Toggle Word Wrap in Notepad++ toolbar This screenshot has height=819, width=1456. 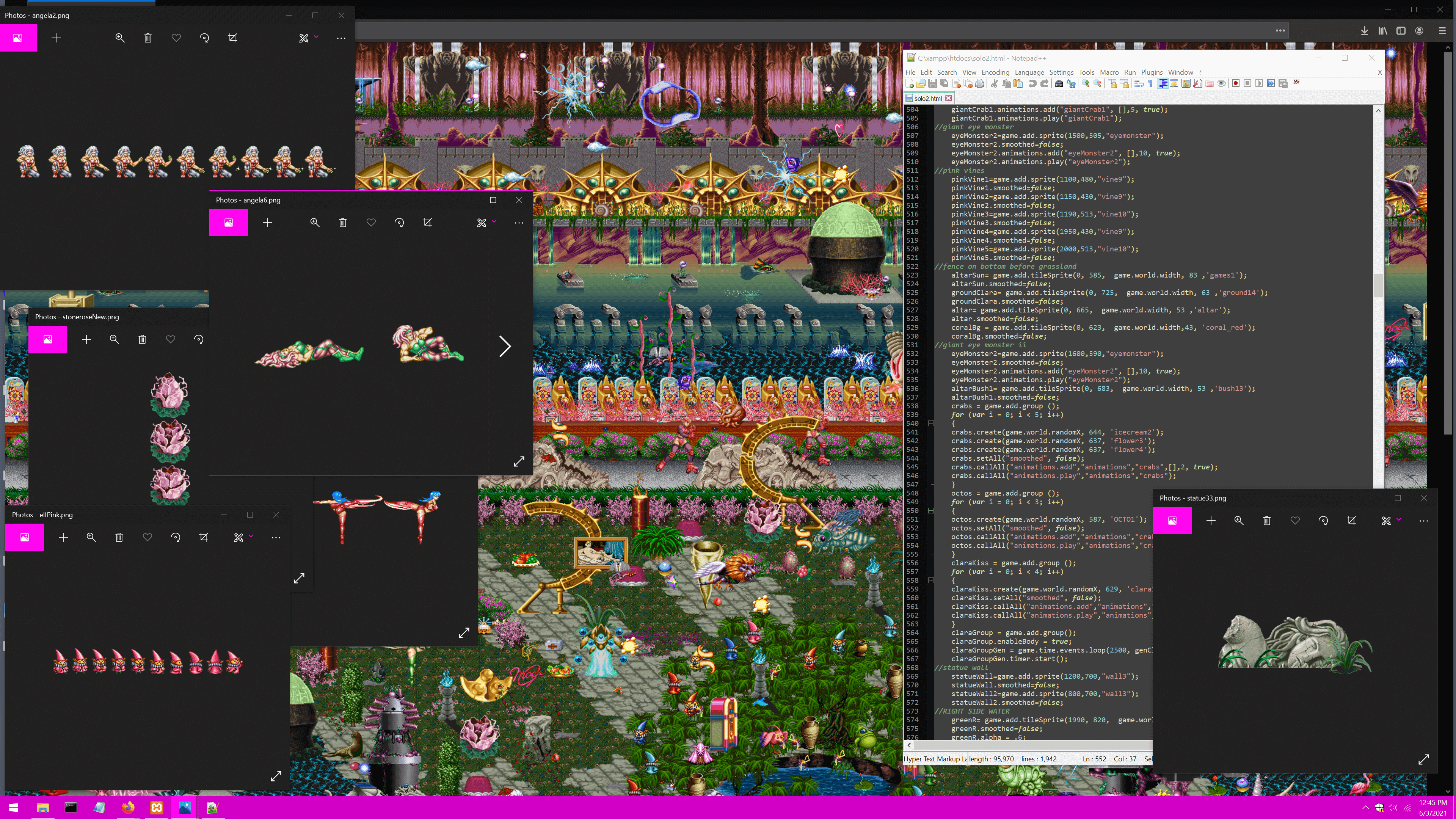(1139, 84)
